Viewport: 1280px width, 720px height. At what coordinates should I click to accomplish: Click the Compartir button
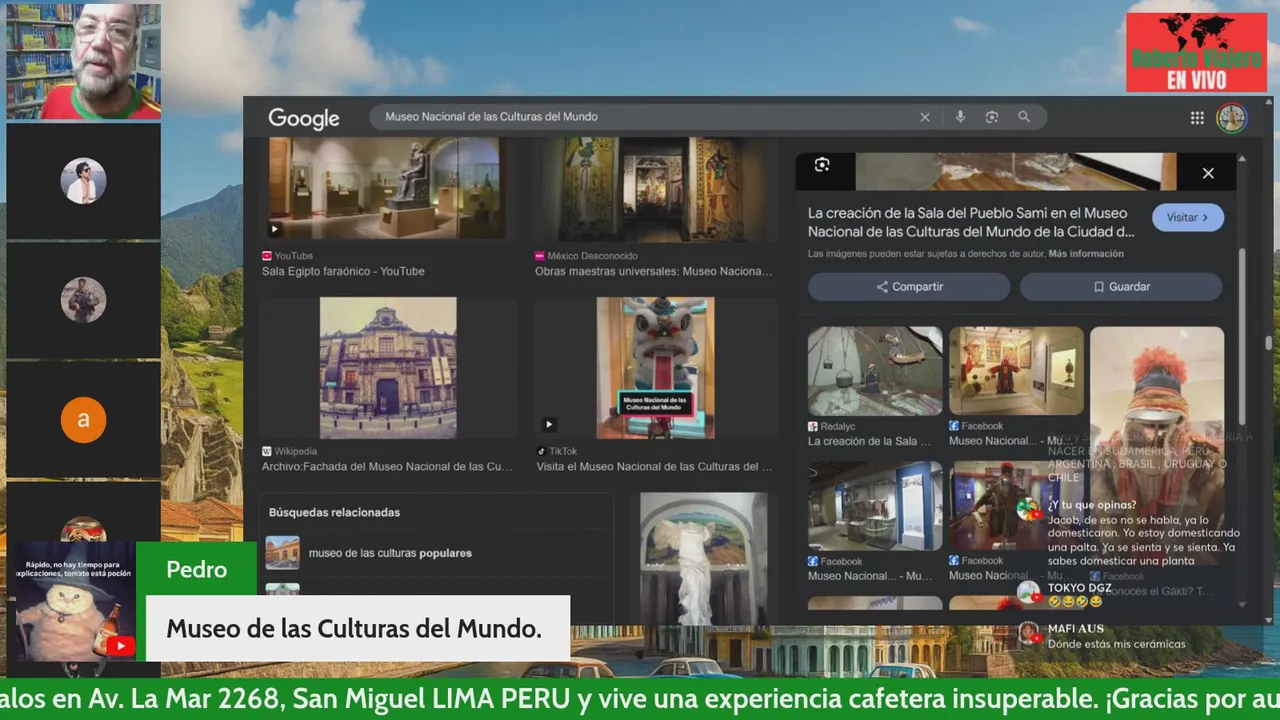[909, 287]
